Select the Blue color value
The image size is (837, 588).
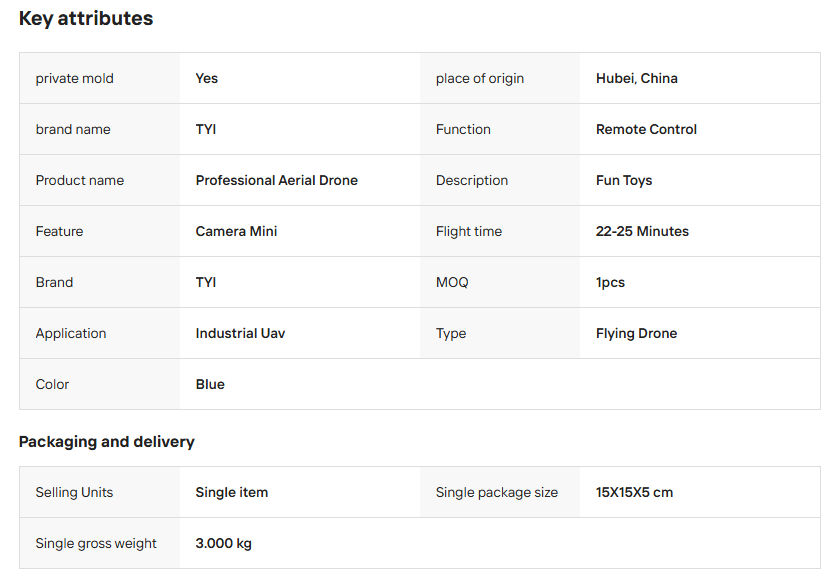[210, 385]
